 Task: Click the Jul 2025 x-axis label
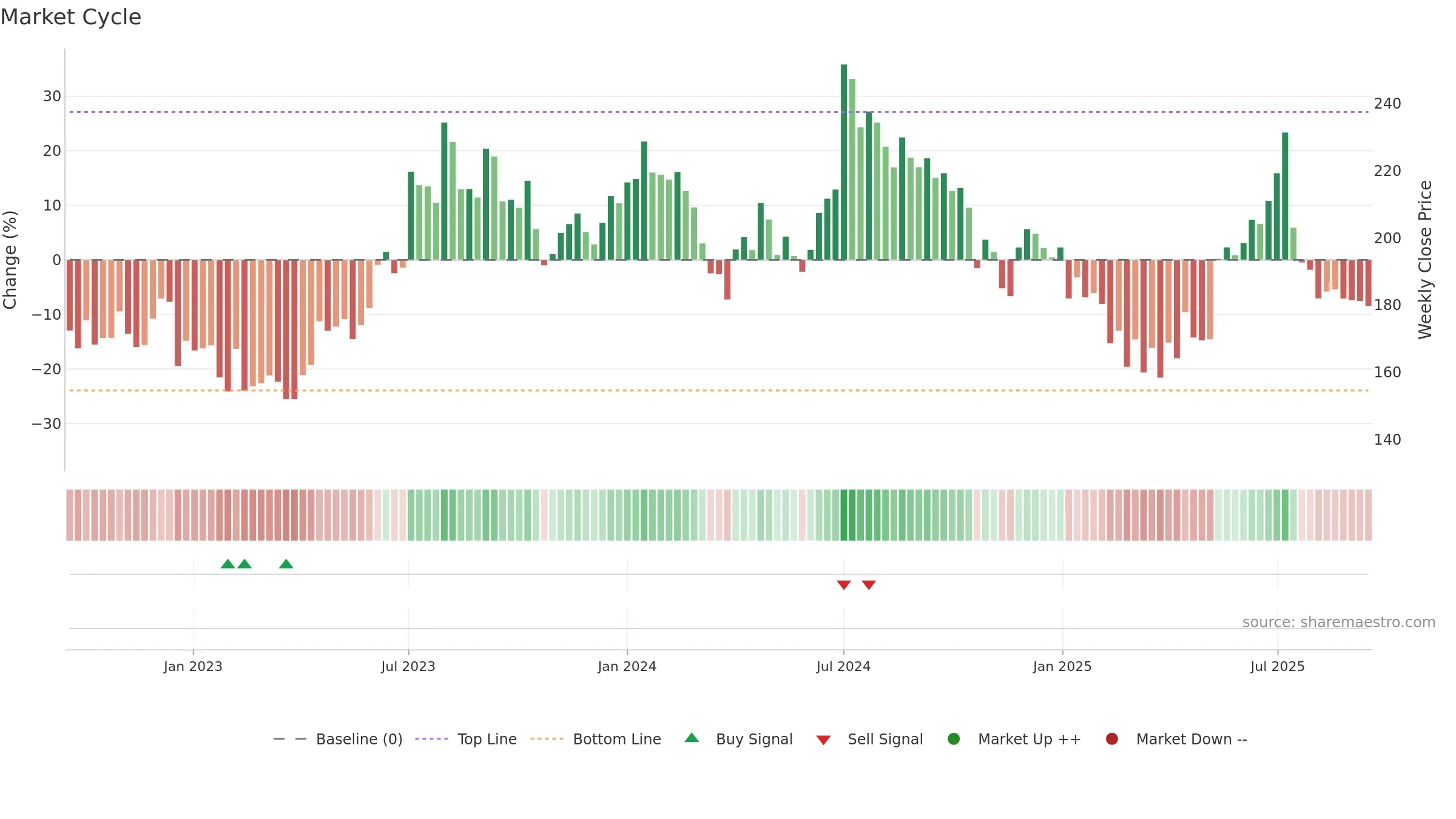click(x=1278, y=666)
